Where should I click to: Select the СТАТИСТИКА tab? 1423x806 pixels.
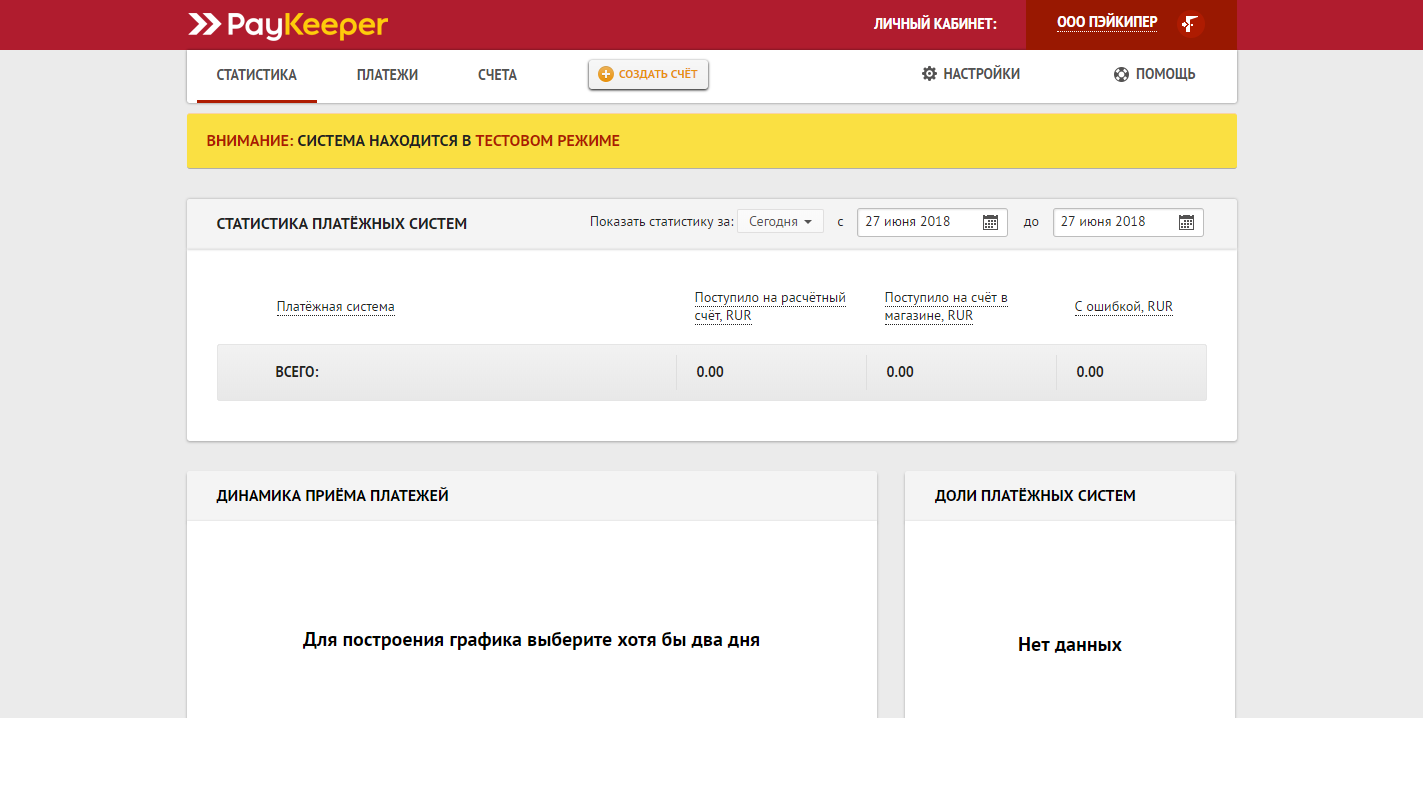(256, 74)
